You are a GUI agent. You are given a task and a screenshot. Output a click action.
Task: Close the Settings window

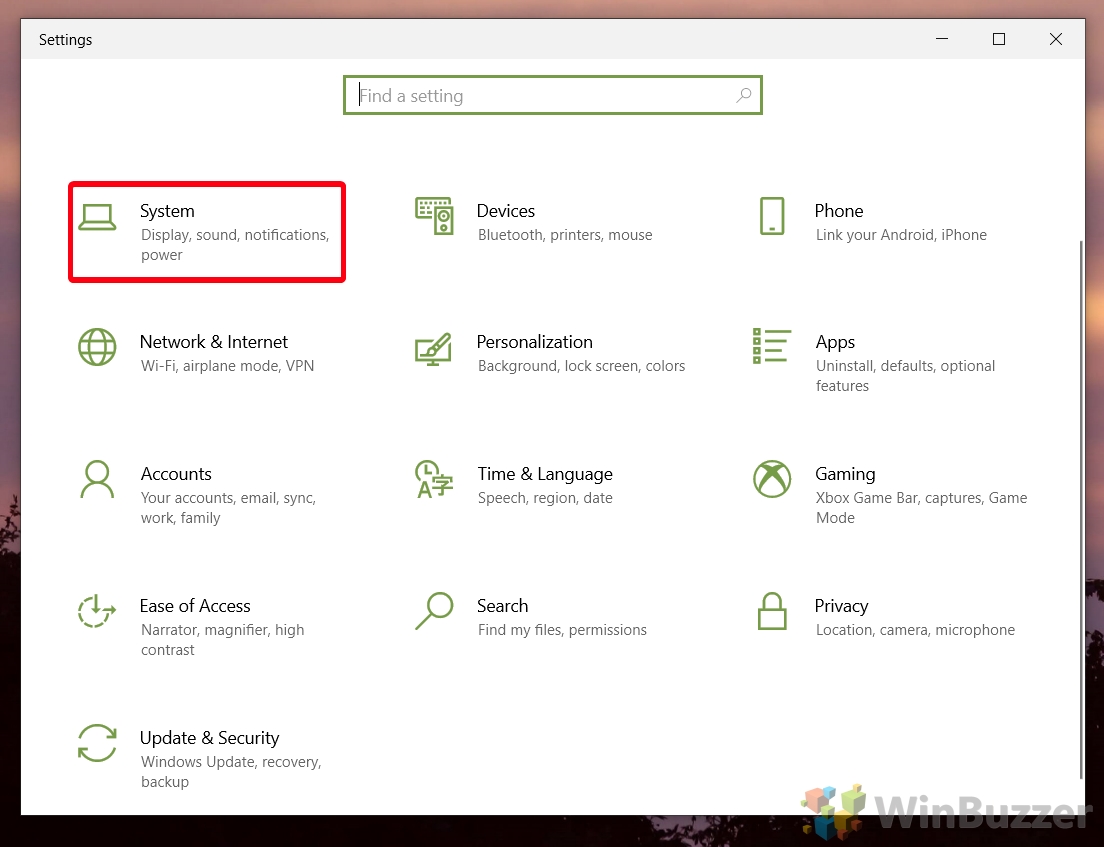(1055, 39)
